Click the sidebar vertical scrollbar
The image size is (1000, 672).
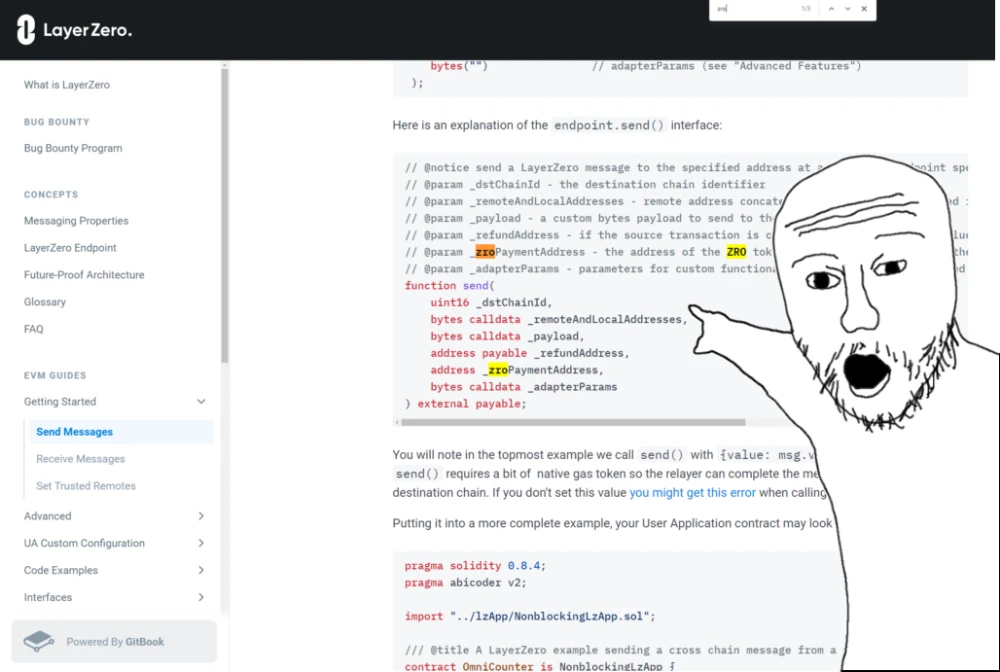pyautogui.click(x=224, y=217)
